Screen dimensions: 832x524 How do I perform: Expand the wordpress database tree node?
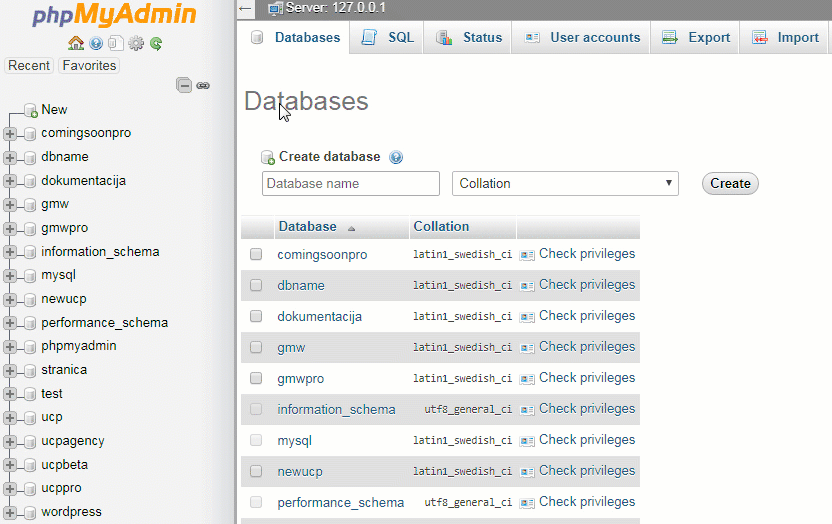pyautogui.click(x=10, y=512)
